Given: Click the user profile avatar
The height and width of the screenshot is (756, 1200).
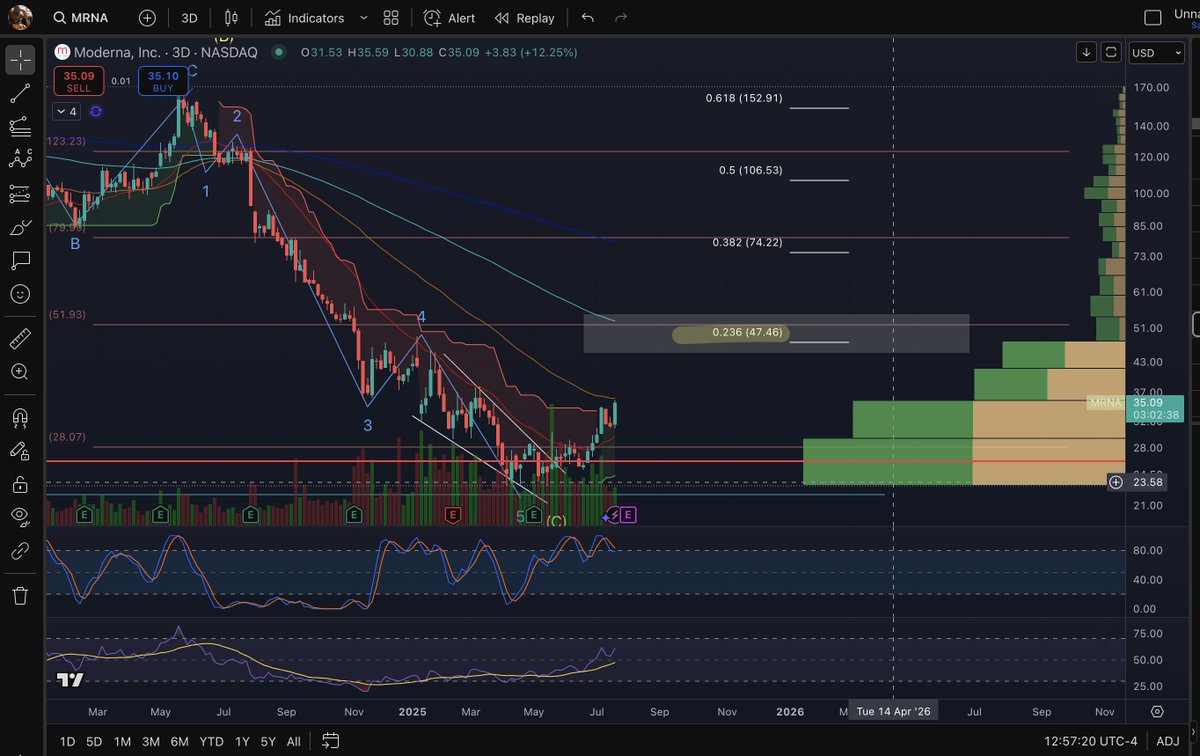Looking at the screenshot, I should (18, 17).
